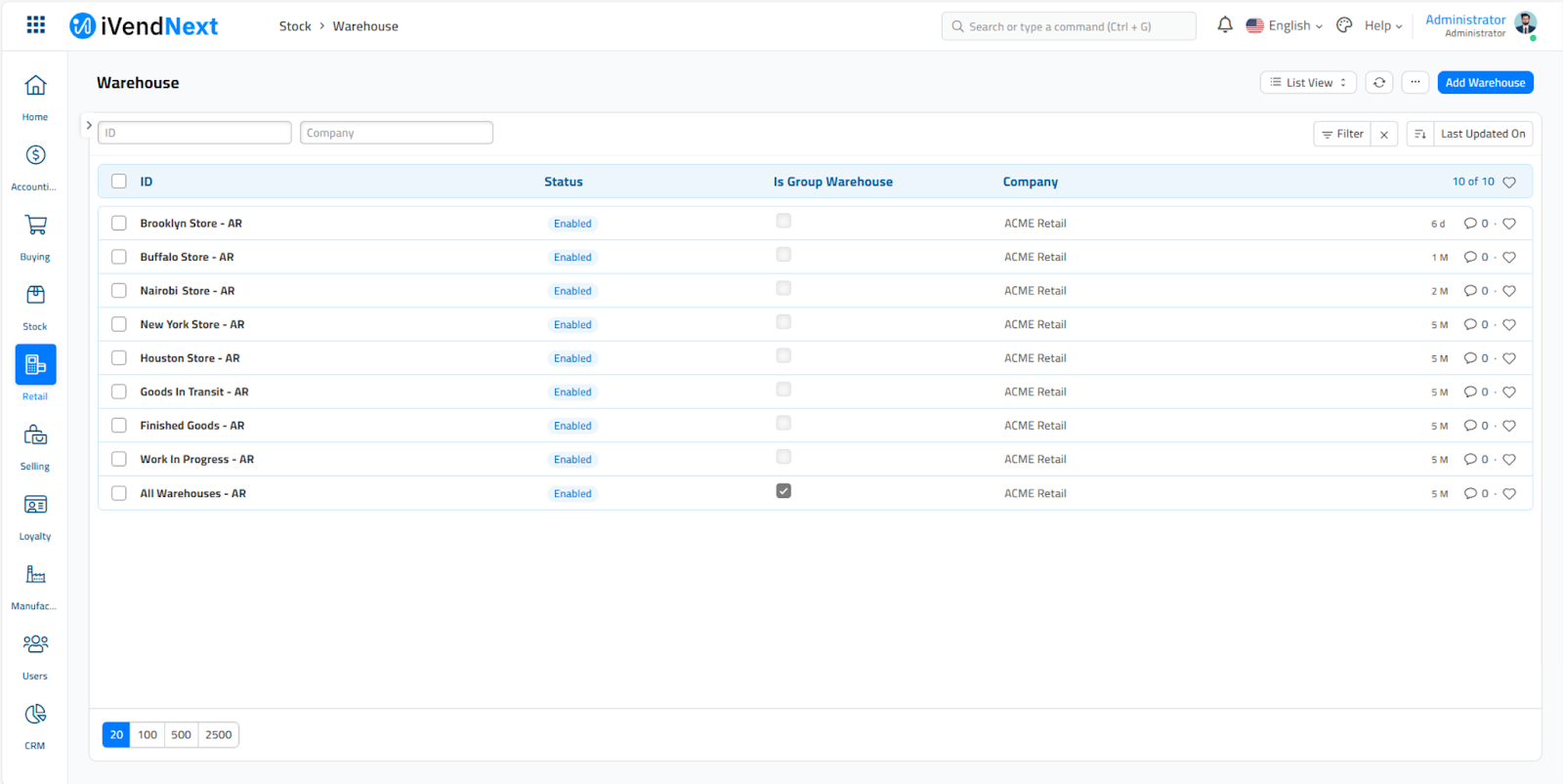1563x784 pixels.
Task: Open the All Warehouses - AR record
Action: [x=192, y=494]
